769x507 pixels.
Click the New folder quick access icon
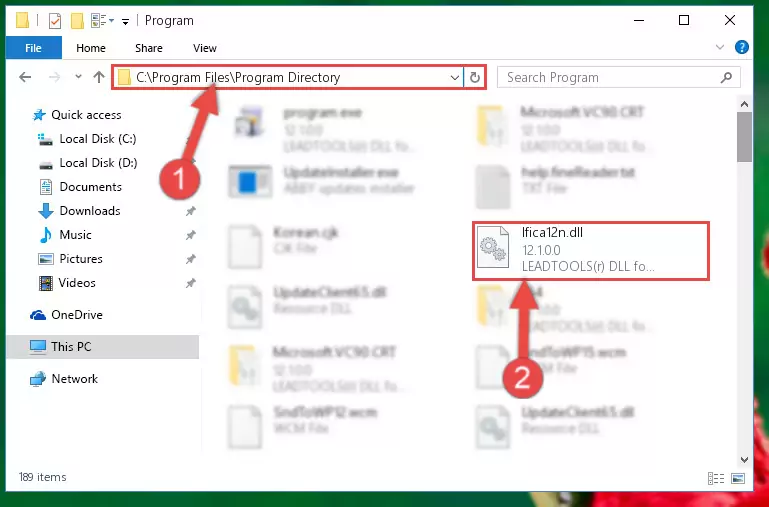pyautogui.click(x=77, y=21)
